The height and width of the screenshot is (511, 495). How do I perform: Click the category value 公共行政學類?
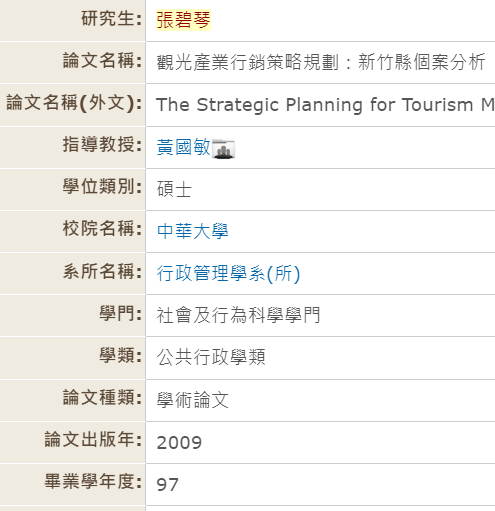click(211, 357)
